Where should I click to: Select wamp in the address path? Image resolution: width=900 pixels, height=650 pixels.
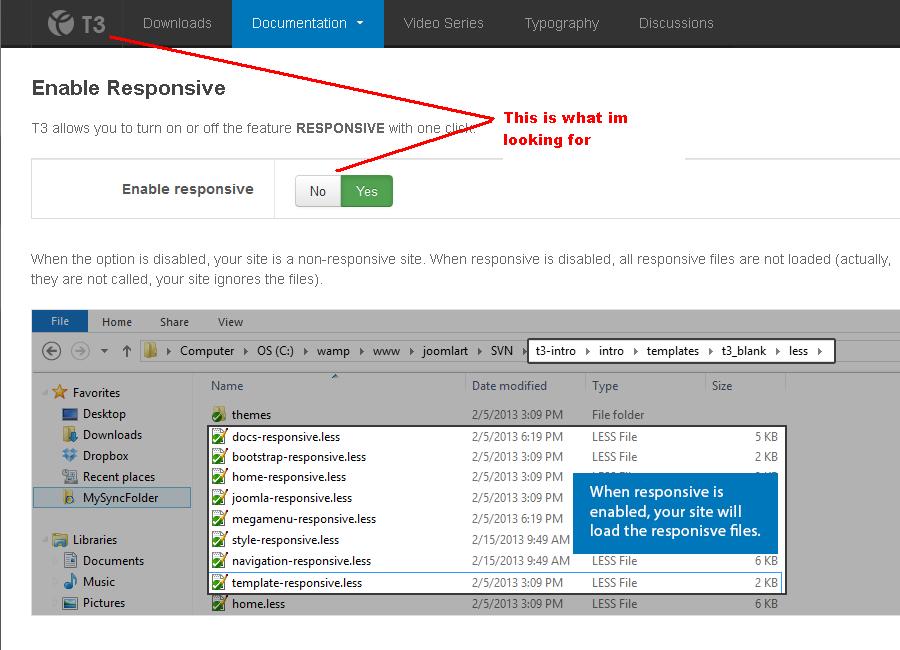(333, 351)
